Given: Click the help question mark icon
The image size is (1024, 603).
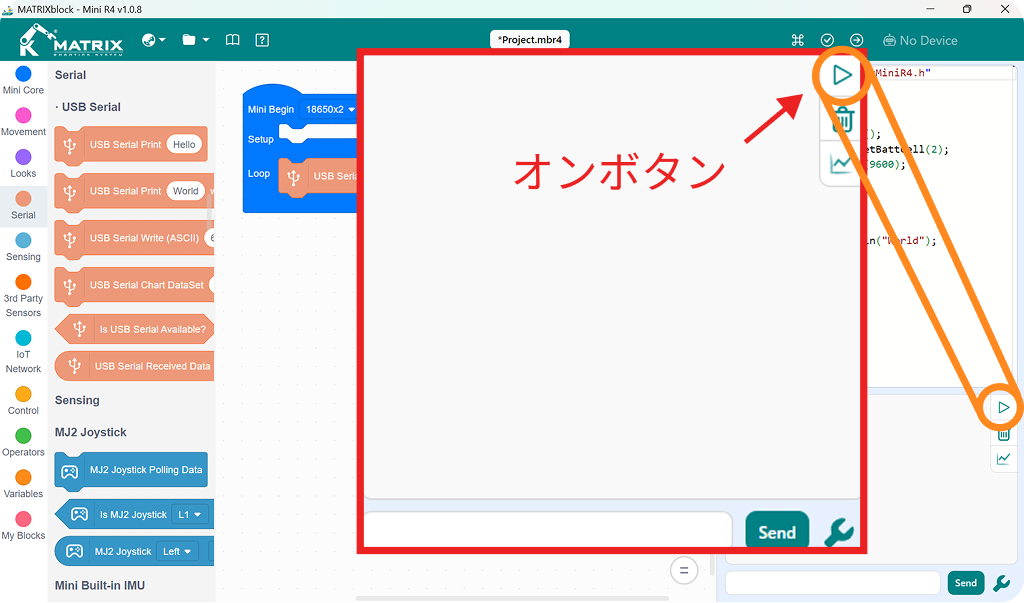Looking at the screenshot, I should [262, 40].
